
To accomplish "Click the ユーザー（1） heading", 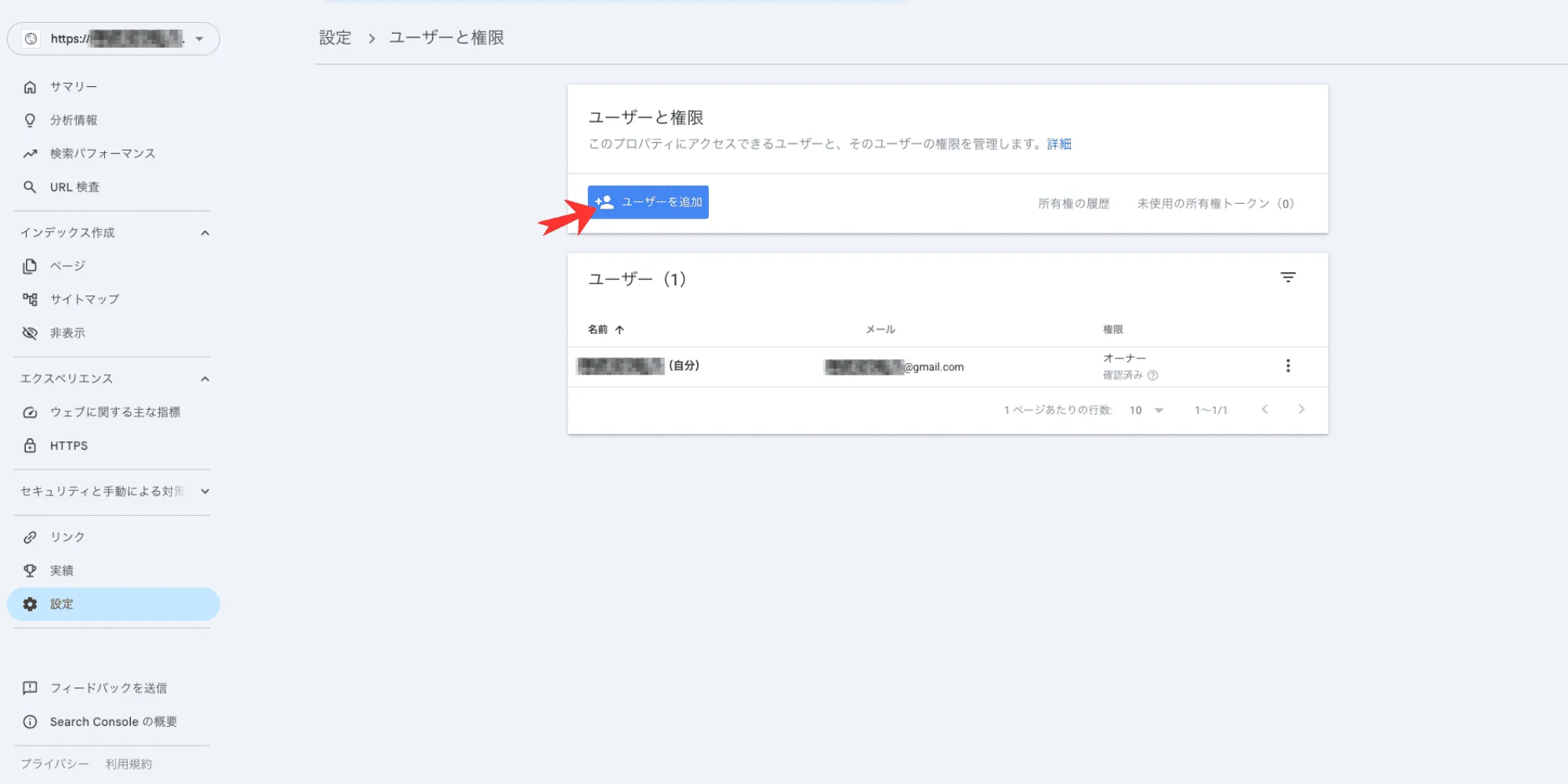I will (637, 279).
